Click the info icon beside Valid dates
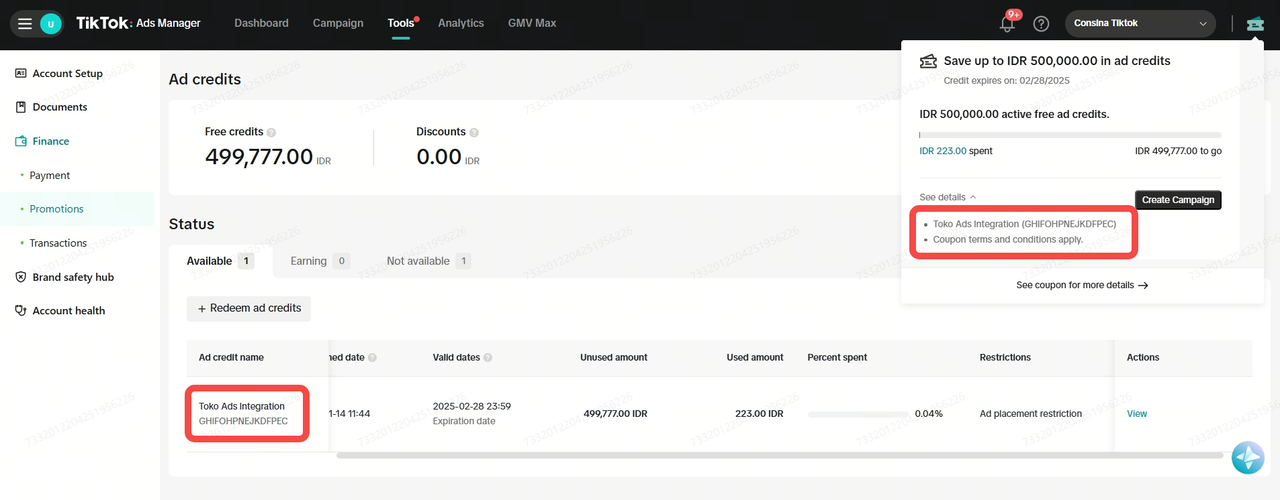1280x500 pixels. click(x=488, y=357)
